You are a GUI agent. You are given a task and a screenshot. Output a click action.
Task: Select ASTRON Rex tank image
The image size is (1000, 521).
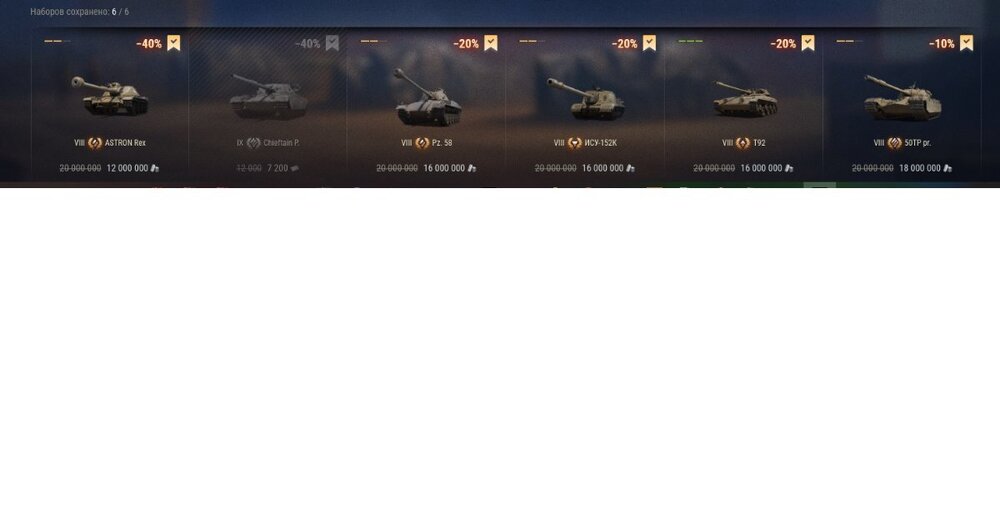coord(110,96)
